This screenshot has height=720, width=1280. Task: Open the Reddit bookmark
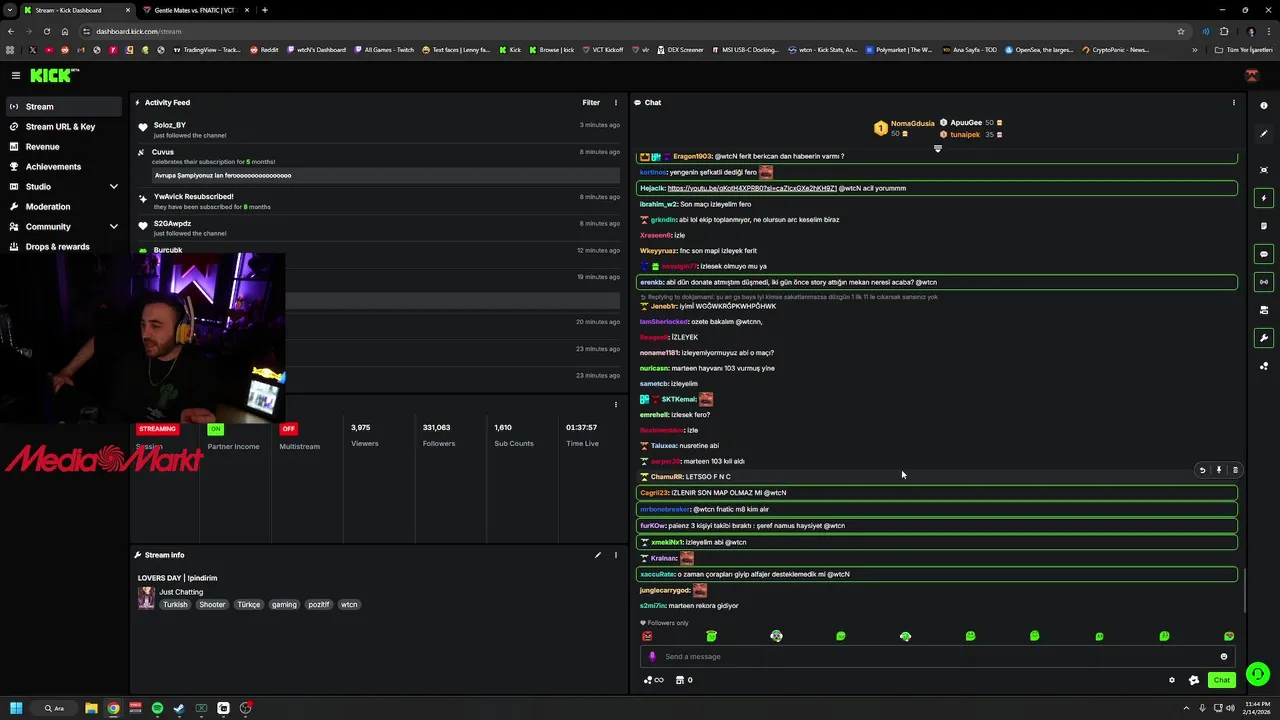pos(264,50)
